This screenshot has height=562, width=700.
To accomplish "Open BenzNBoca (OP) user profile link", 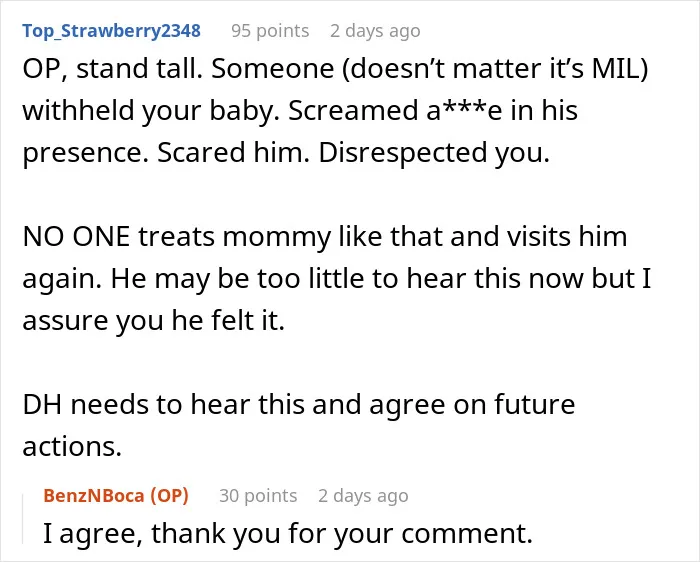I will [x=116, y=495].
